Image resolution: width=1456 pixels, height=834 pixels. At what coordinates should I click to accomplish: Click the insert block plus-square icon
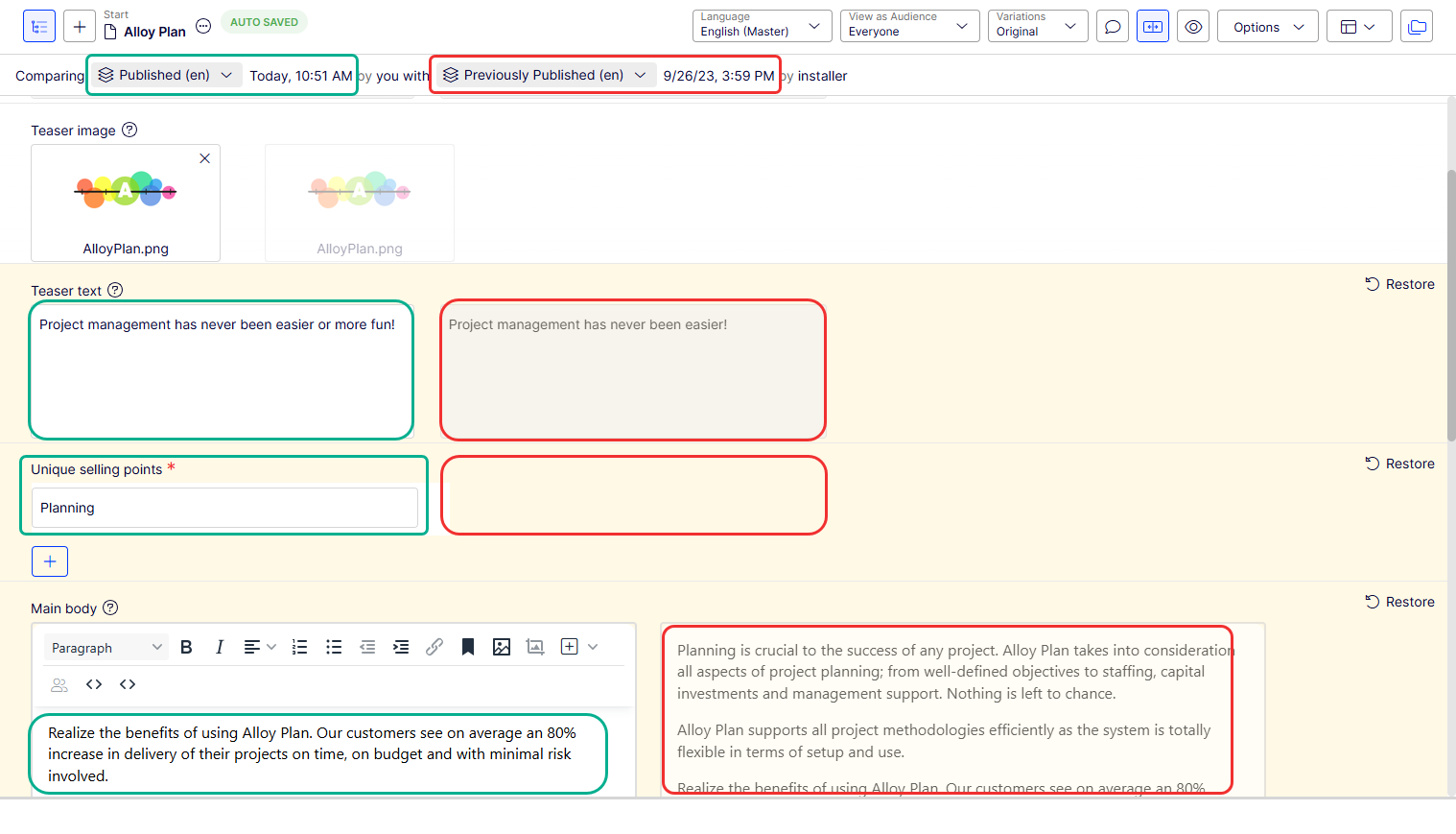pyautogui.click(x=569, y=647)
